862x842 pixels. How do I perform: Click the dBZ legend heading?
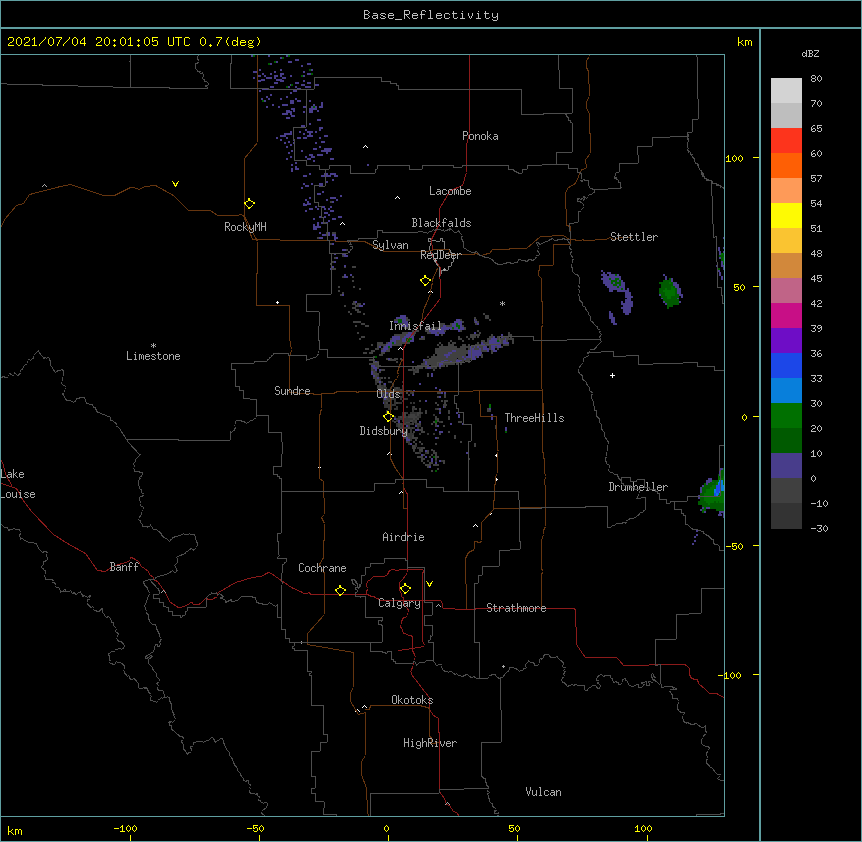810,54
